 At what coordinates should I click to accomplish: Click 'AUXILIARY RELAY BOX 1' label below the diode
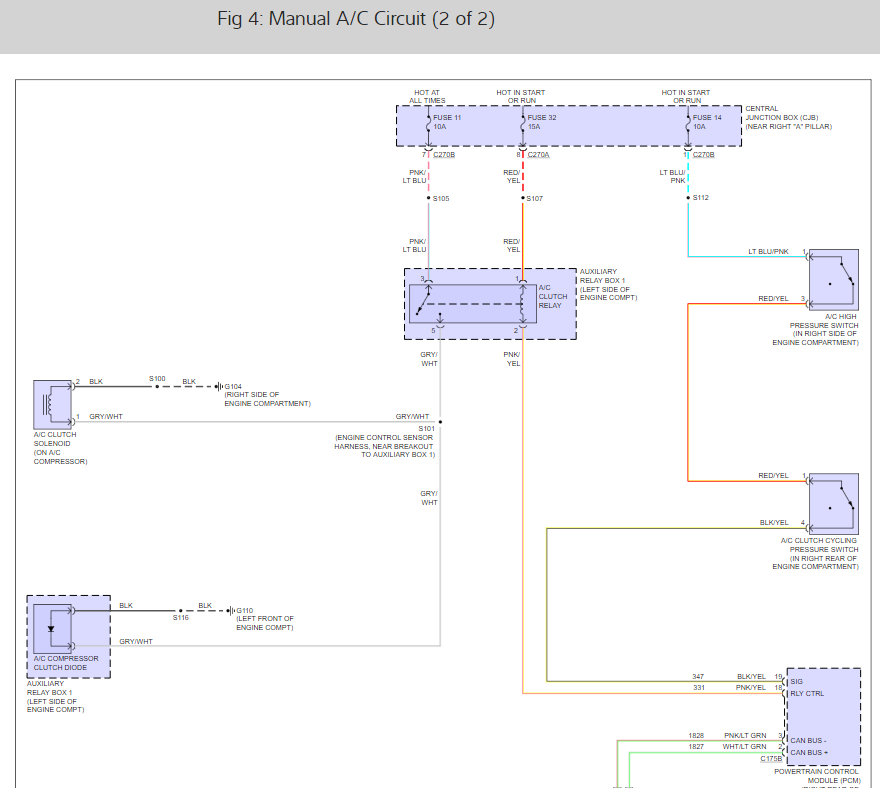49,688
